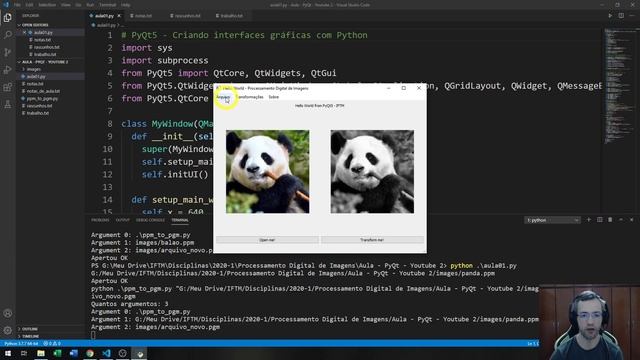Viewport: 640px width, 360px height.
Task: Split the editor with split icon
Action: point(621,16)
